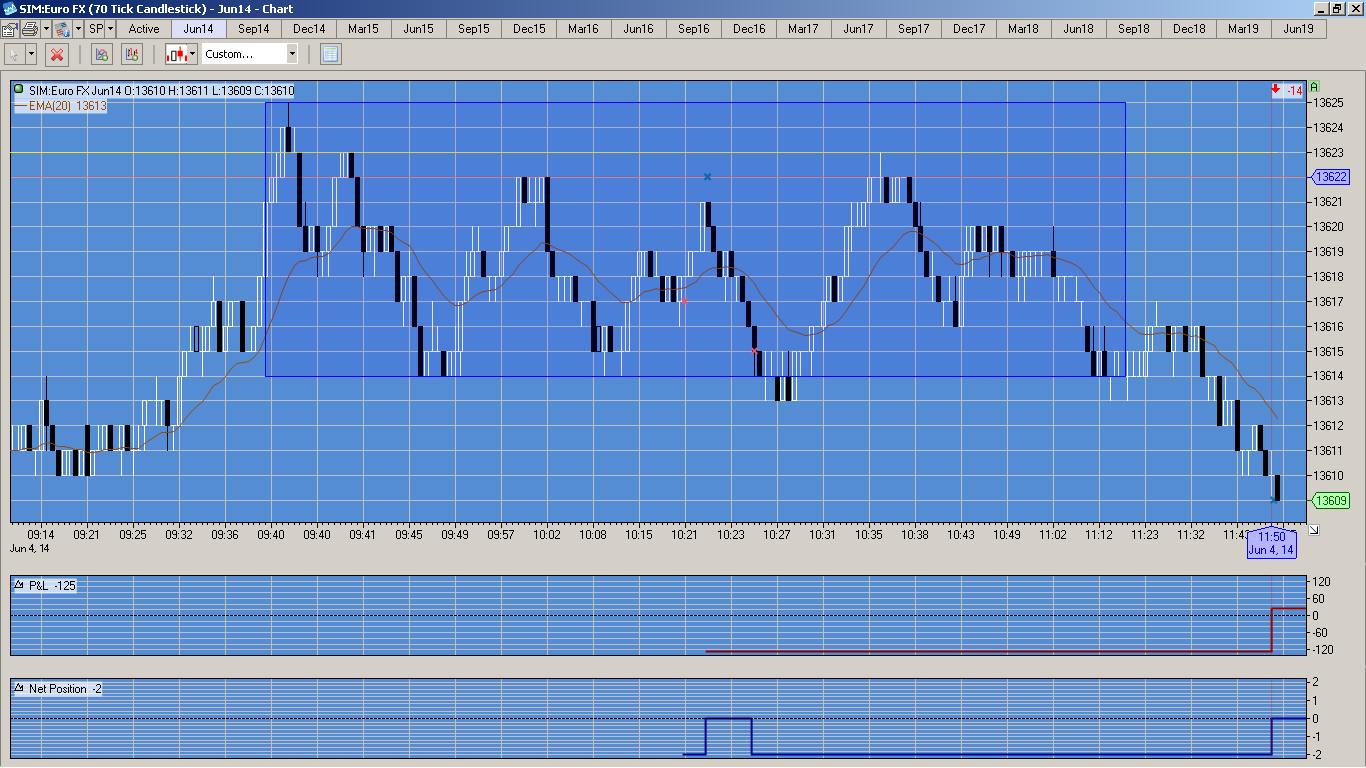Open the Custom interval combo box

(250, 54)
